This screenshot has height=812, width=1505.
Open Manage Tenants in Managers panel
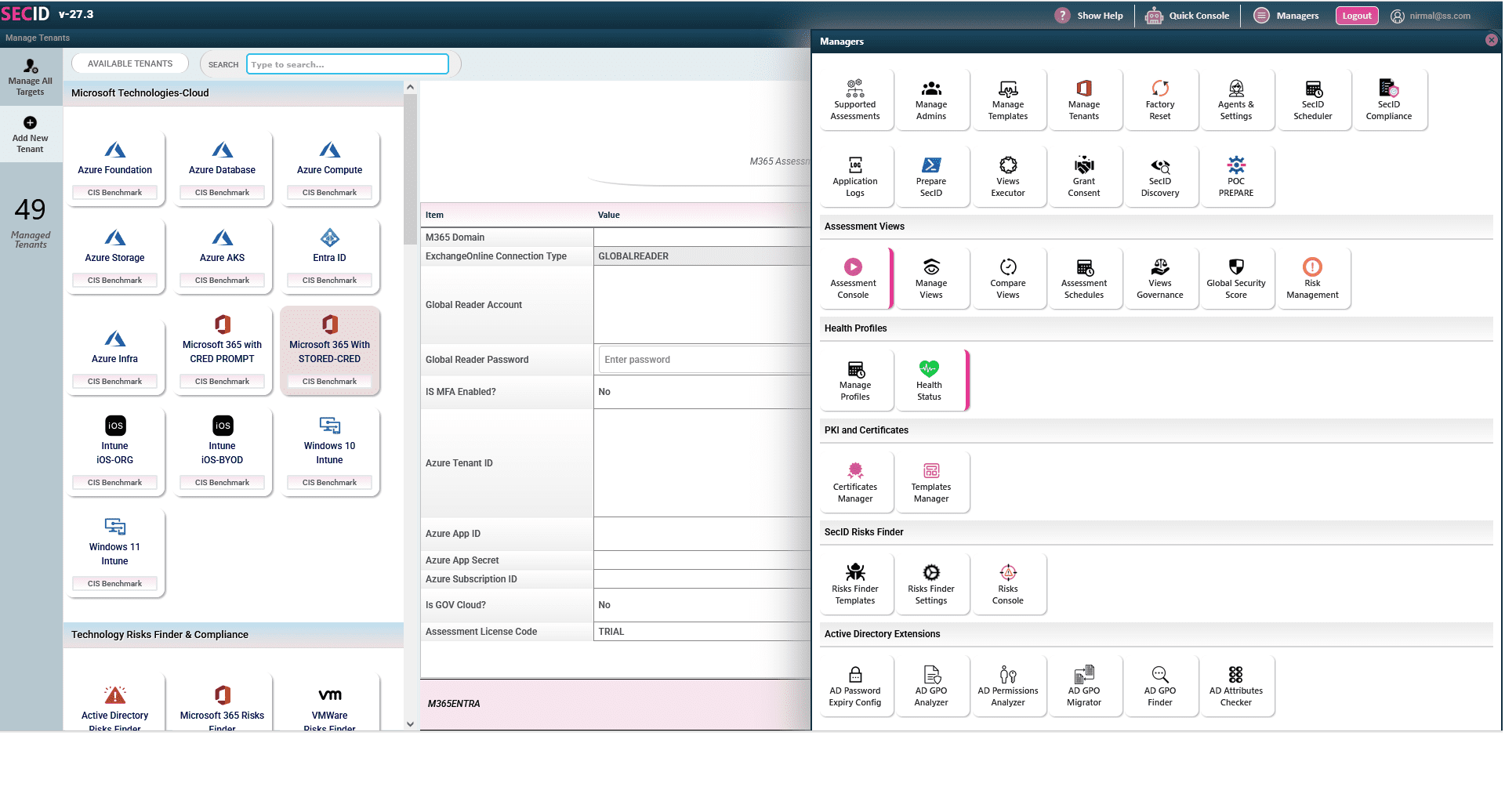click(x=1084, y=100)
